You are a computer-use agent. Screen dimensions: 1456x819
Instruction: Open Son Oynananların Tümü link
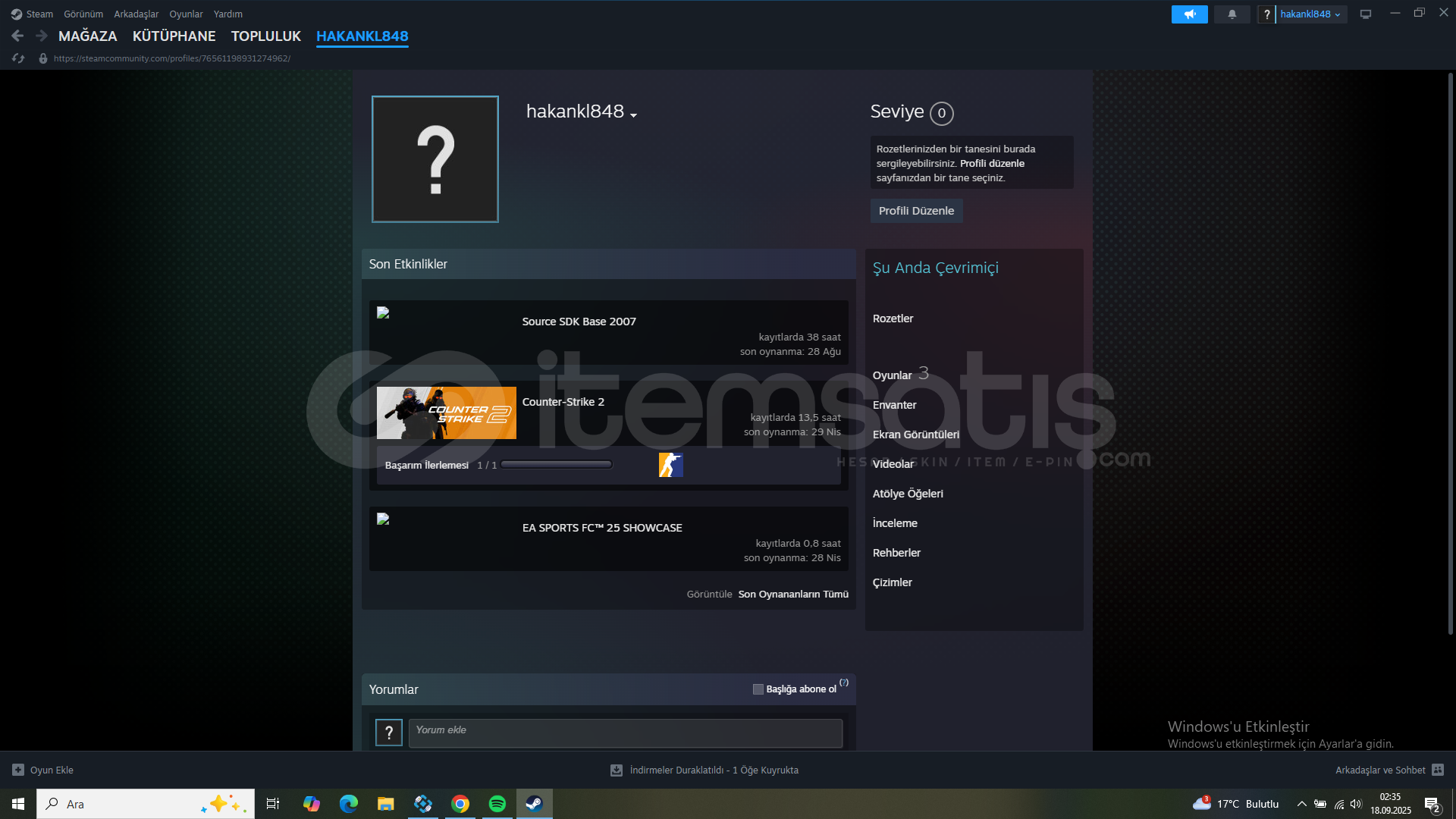[793, 595]
